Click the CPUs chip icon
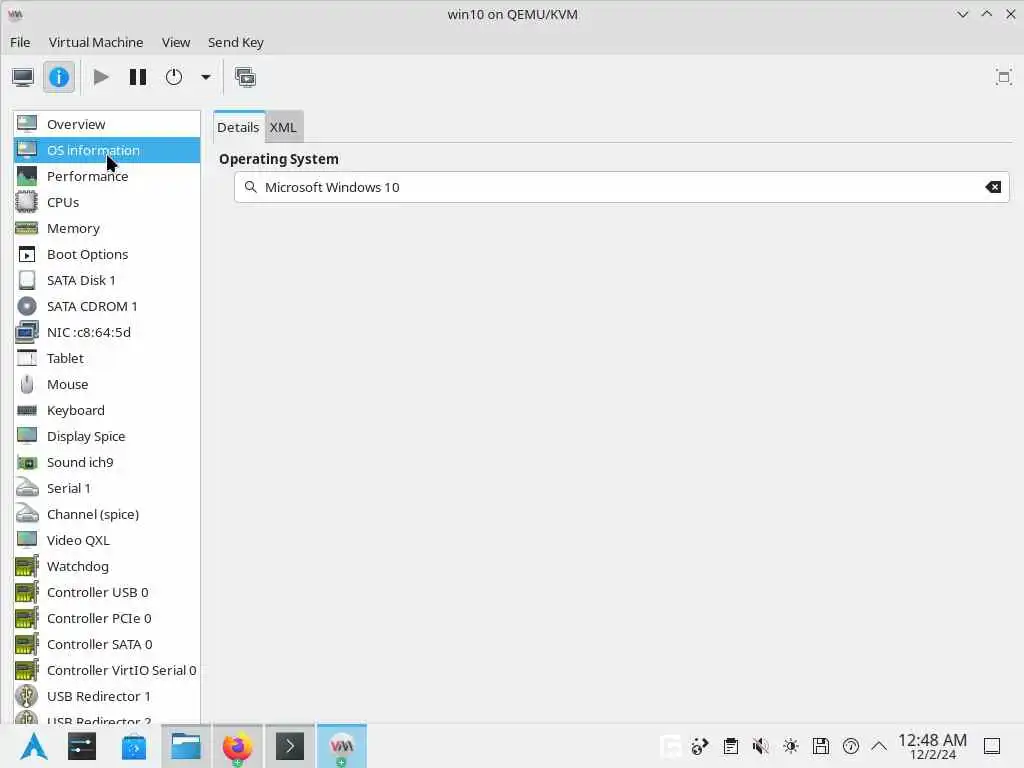This screenshot has width=1024, height=768. click(27, 202)
